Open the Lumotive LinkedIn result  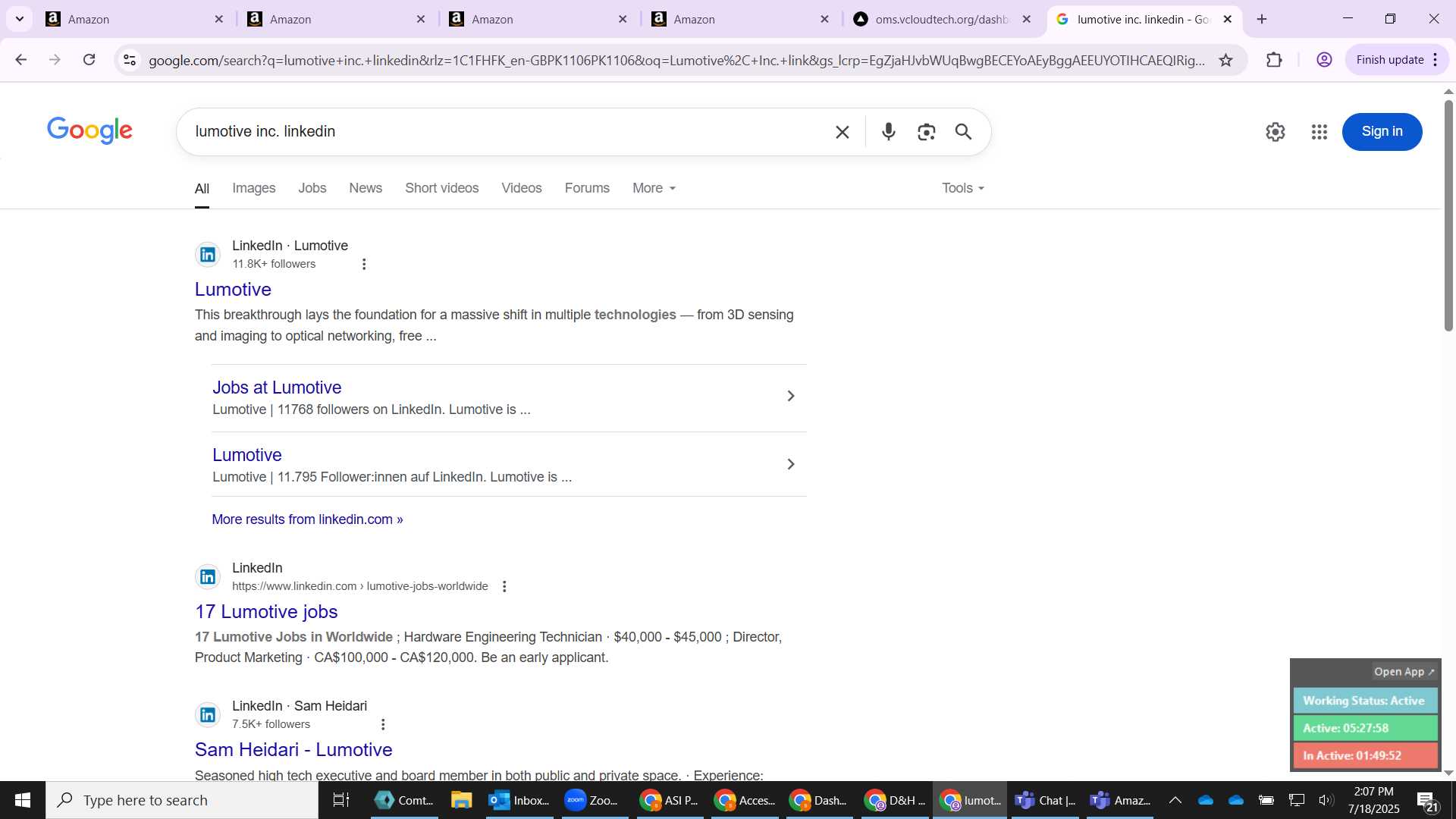point(233,289)
